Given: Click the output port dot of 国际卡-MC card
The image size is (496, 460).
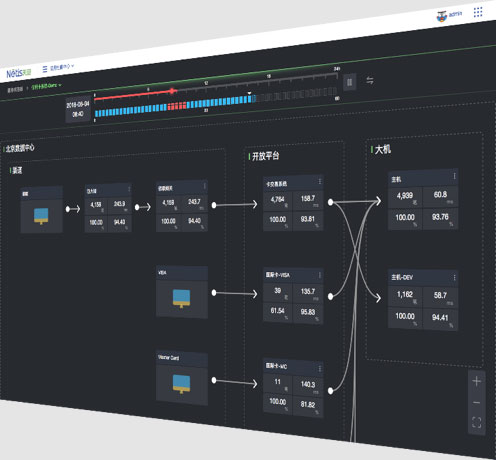Looking at the screenshot, I should coord(330,391).
